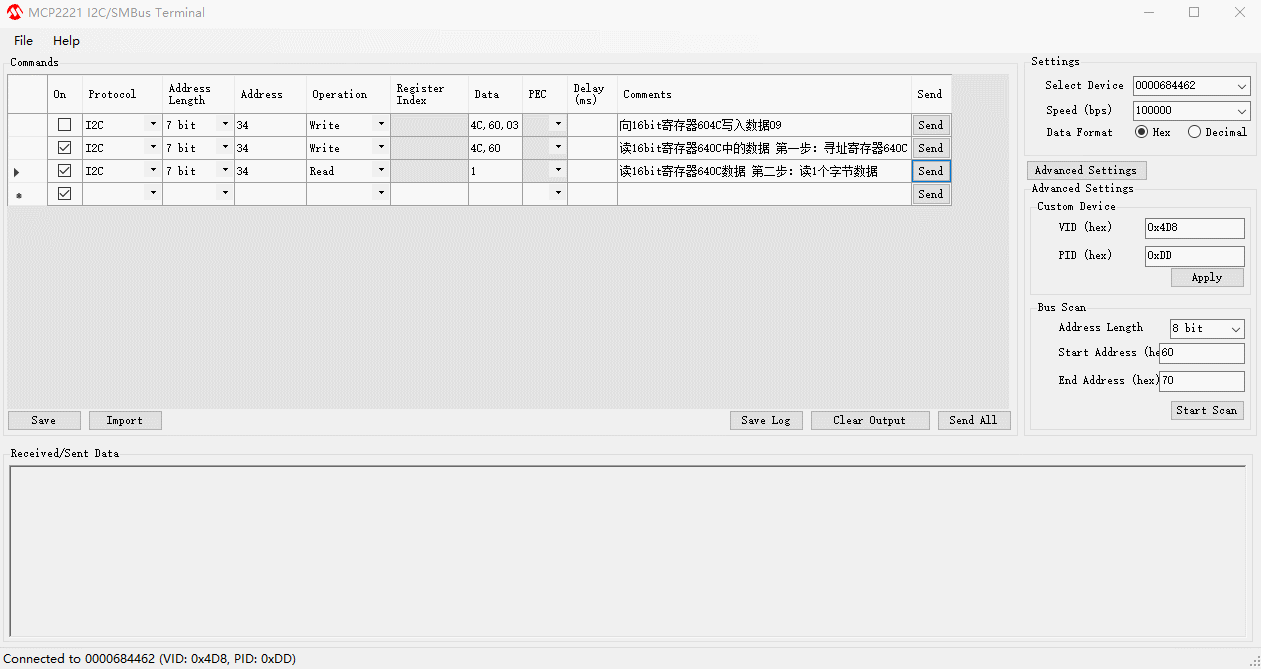The height and width of the screenshot is (669, 1261).
Task: Click the MCP2221 application icon in title bar
Action: [15, 13]
